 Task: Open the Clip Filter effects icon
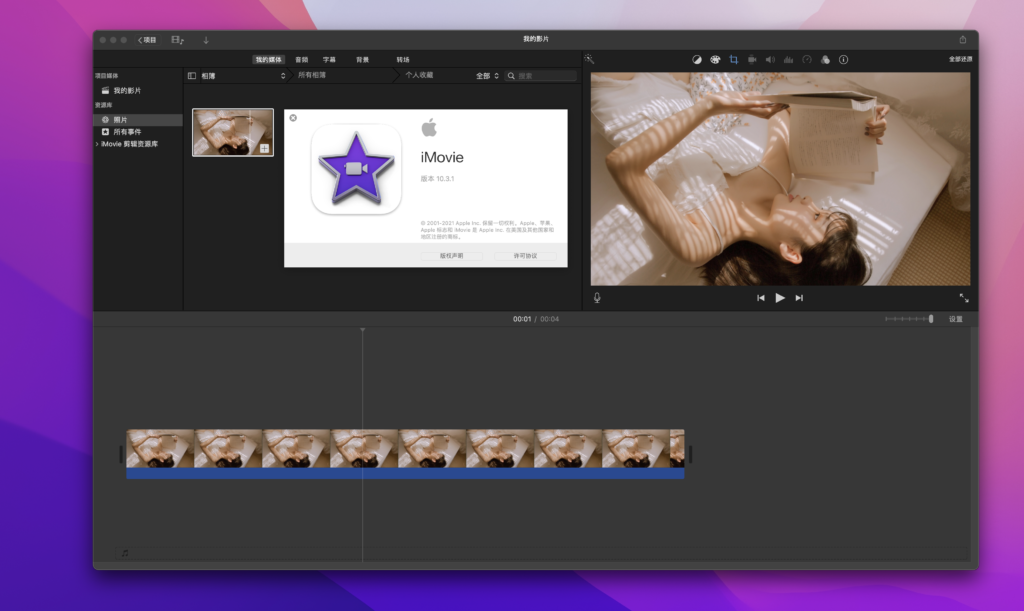[x=825, y=59]
